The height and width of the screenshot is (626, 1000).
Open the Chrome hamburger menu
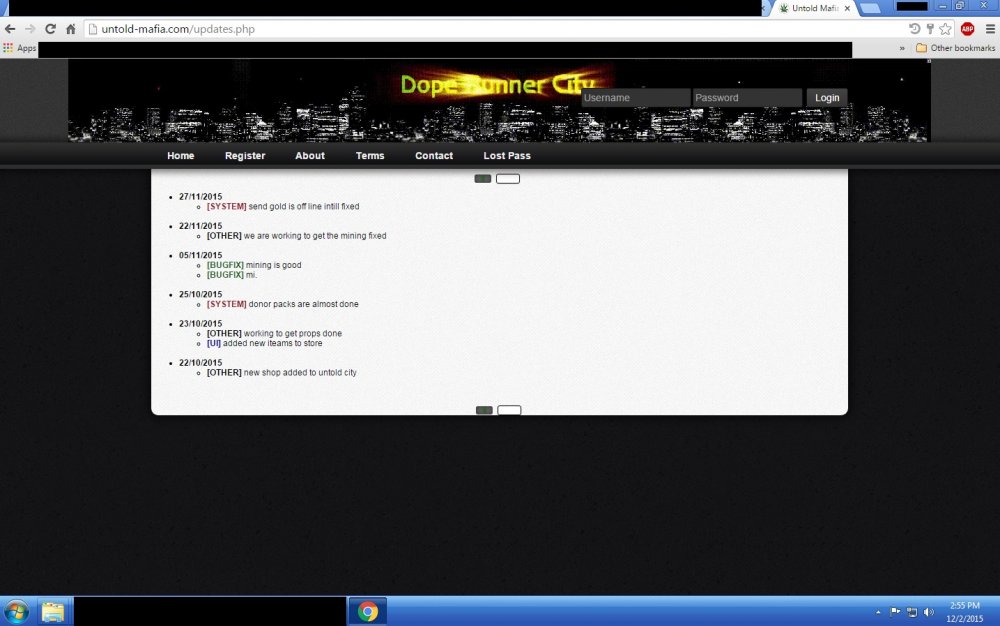click(990, 29)
